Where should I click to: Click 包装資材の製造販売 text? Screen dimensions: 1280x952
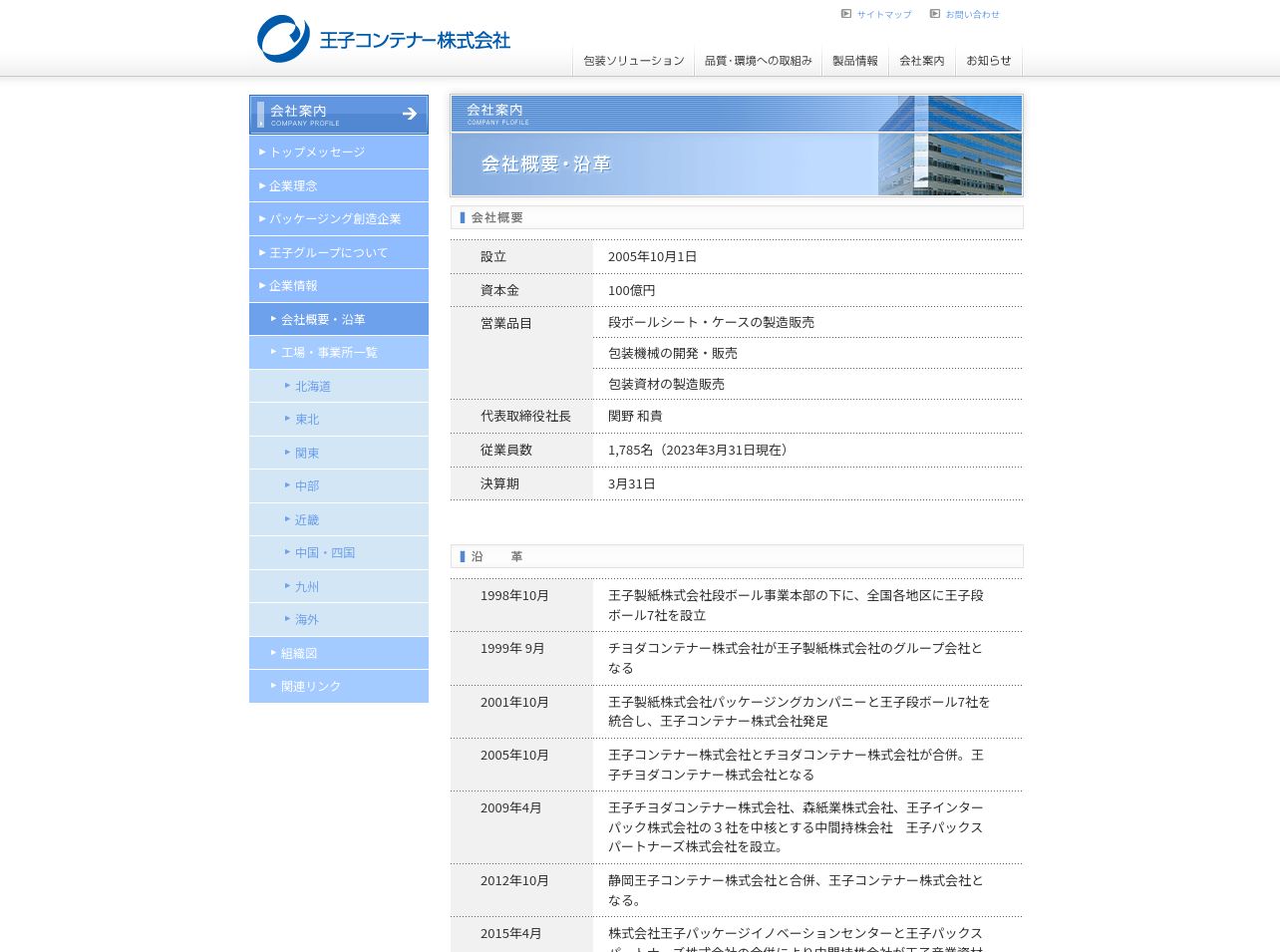666,384
